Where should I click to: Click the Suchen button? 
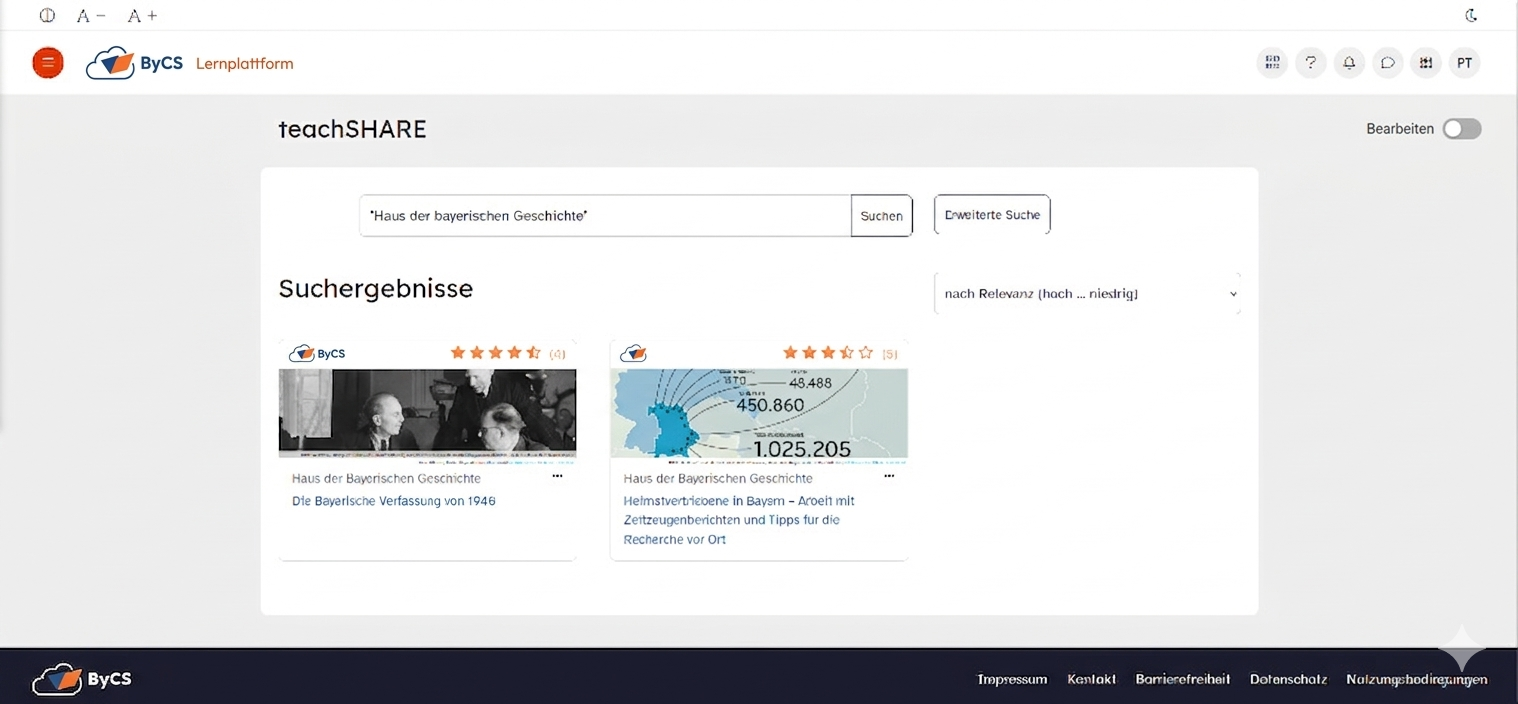coord(881,215)
